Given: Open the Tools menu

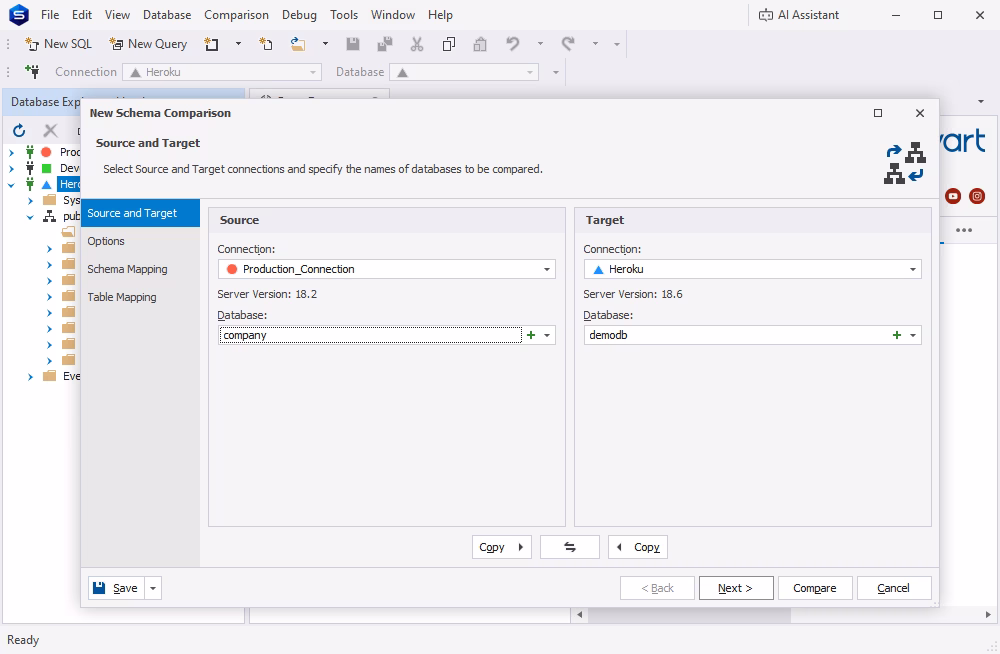Looking at the screenshot, I should click(344, 15).
